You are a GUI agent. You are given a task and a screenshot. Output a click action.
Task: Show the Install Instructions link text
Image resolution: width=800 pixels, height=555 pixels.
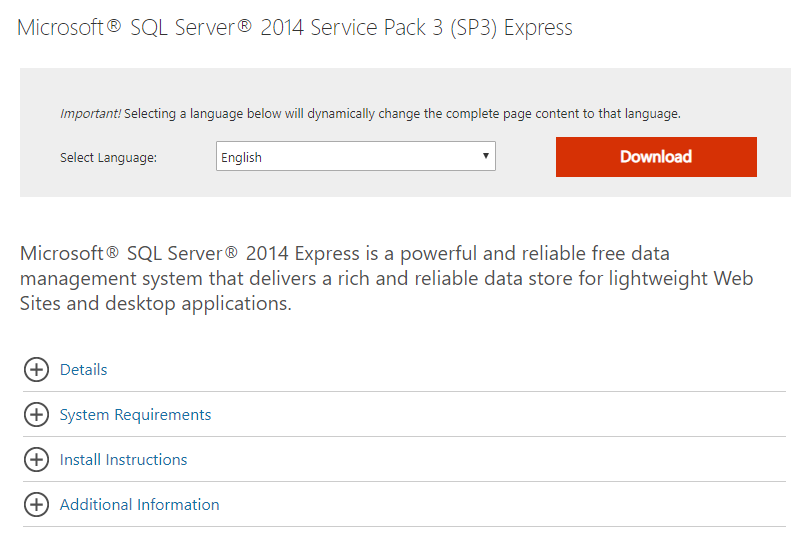pos(123,460)
